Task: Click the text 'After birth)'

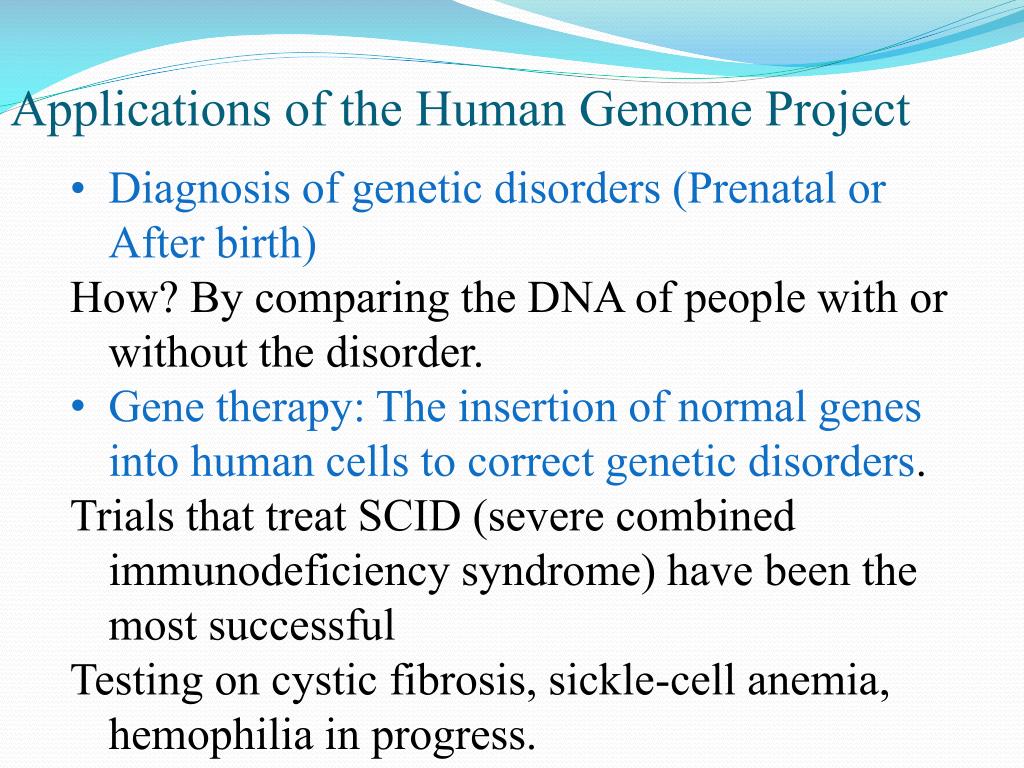Action: pyautogui.click(x=213, y=243)
